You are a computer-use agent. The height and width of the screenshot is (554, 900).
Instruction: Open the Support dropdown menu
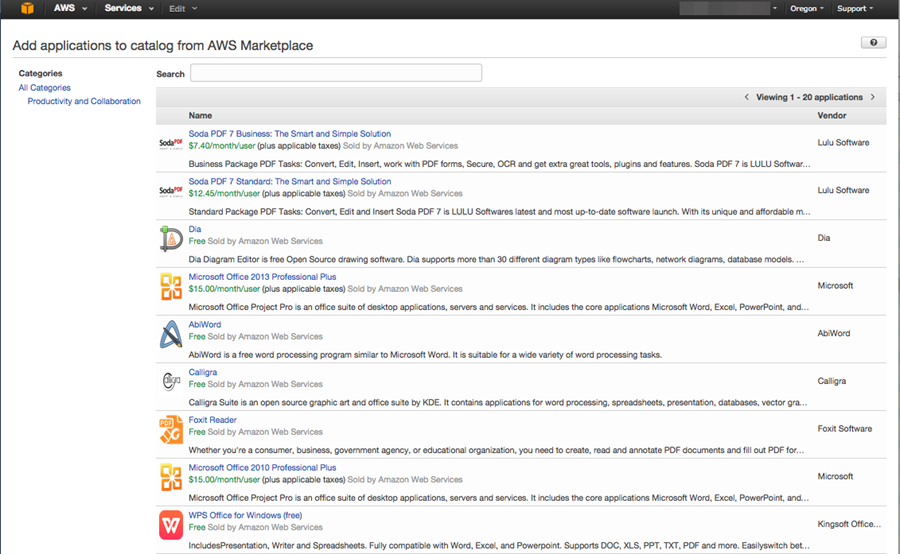(855, 8)
